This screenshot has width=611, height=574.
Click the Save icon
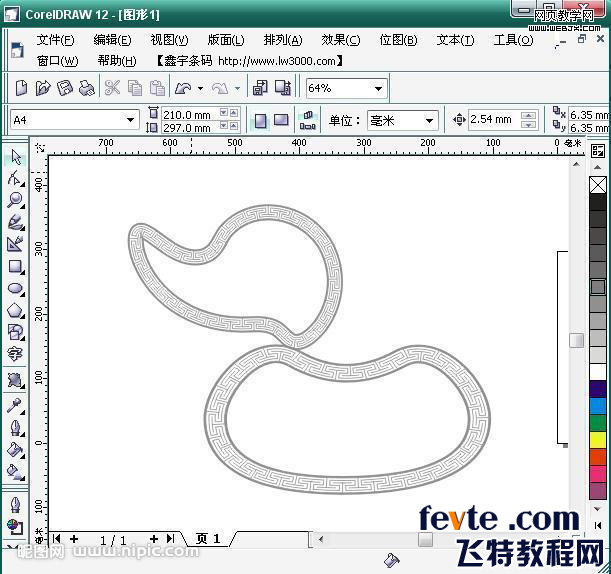(x=65, y=88)
